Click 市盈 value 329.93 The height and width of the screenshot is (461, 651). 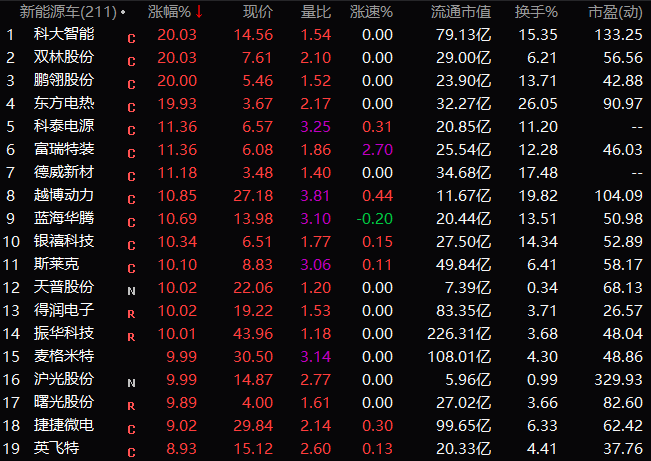pyautogui.click(x=619, y=380)
